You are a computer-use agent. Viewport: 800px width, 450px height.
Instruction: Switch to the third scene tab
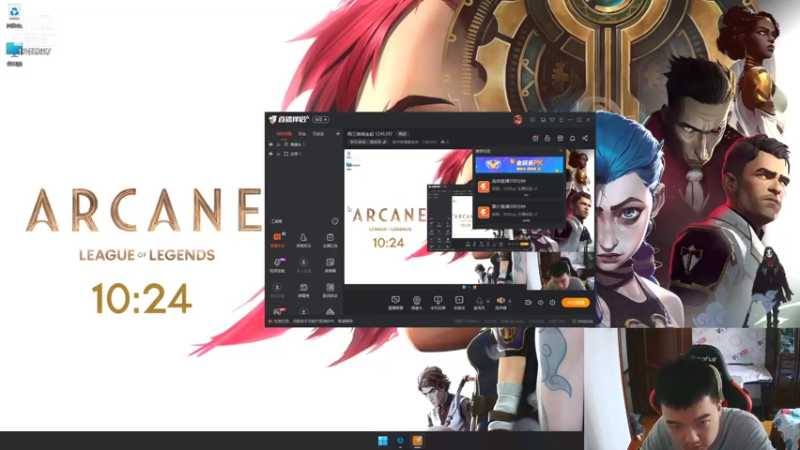coord(318,134)
